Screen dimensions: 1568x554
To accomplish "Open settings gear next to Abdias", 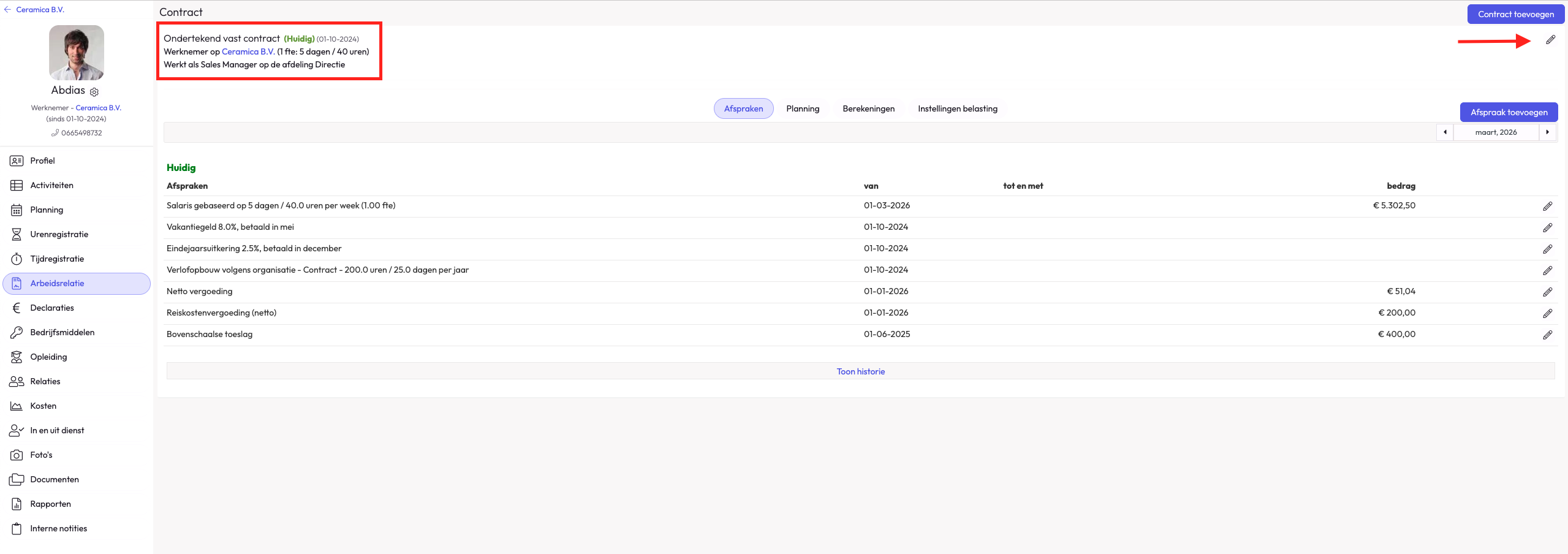I will 94,92.
